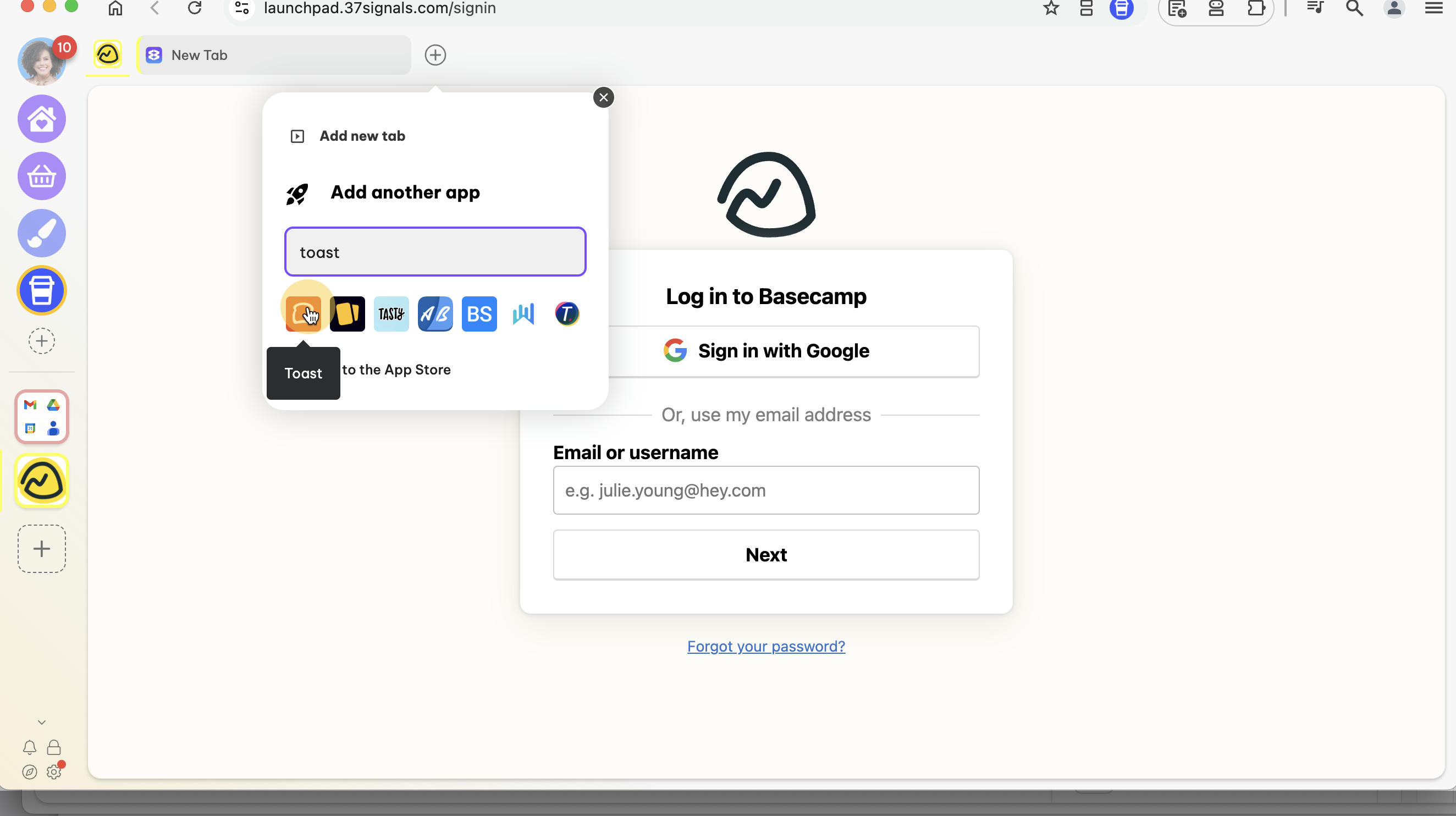
Task: Open Forgot your password link
Action: pyautogui.click(x=766, y=646)
